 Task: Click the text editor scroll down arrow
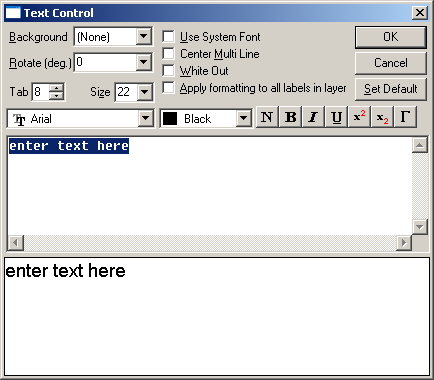[x=420, y=227]
